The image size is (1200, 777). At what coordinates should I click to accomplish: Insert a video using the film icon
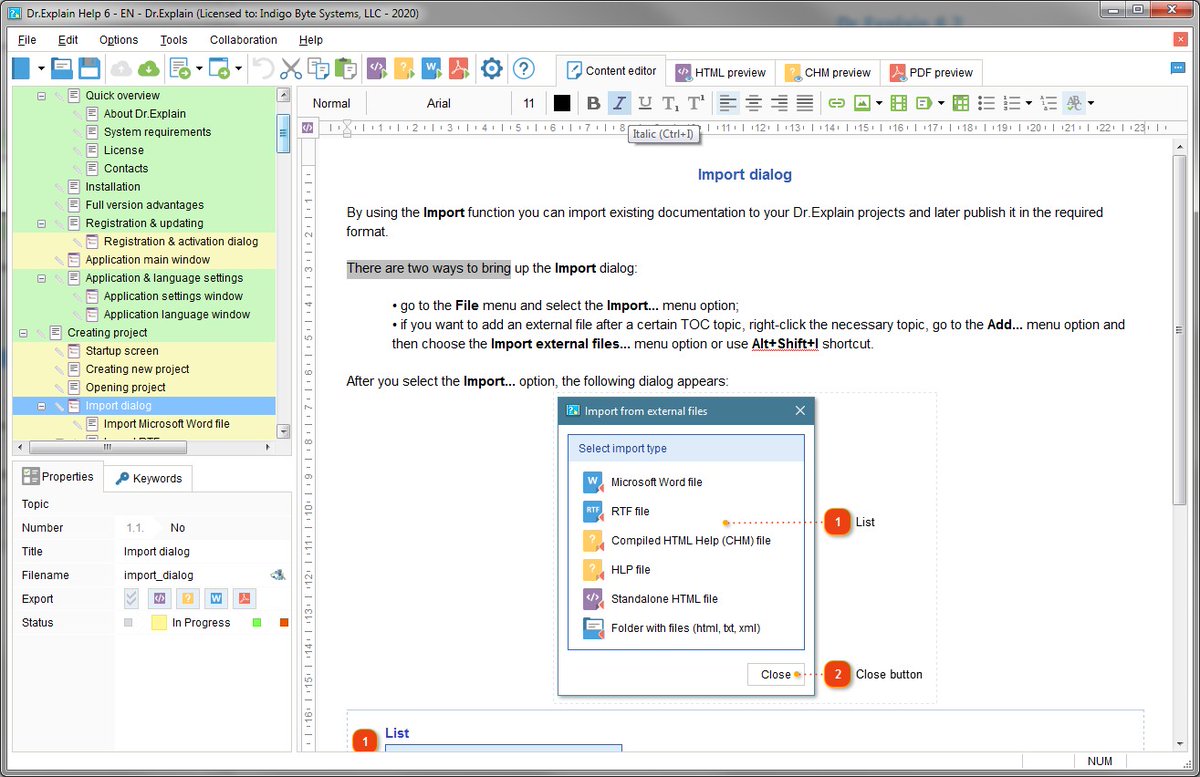click(897, 103)
